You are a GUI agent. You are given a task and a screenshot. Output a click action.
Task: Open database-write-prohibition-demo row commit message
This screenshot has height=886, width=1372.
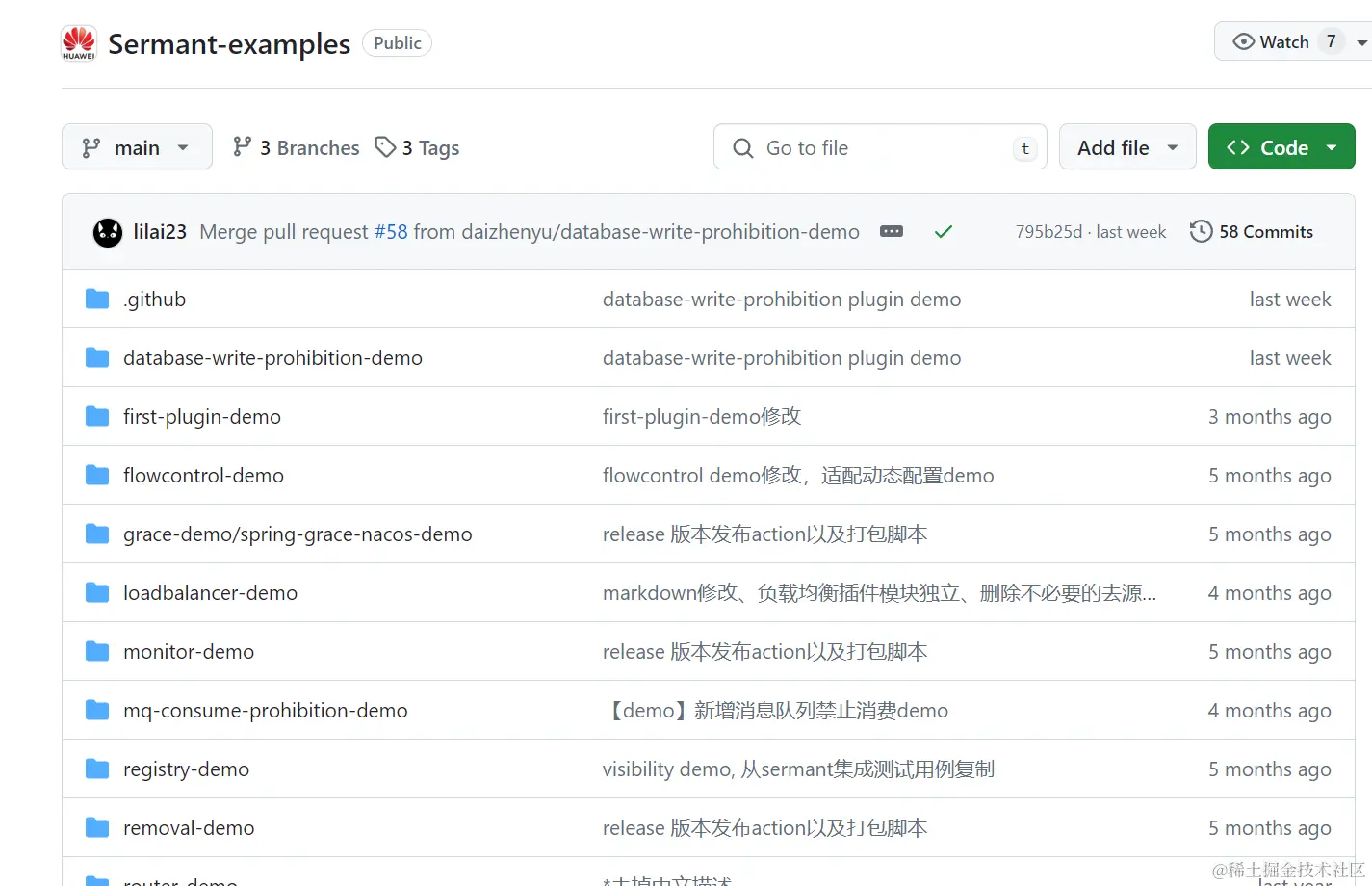tap(782, 358)
